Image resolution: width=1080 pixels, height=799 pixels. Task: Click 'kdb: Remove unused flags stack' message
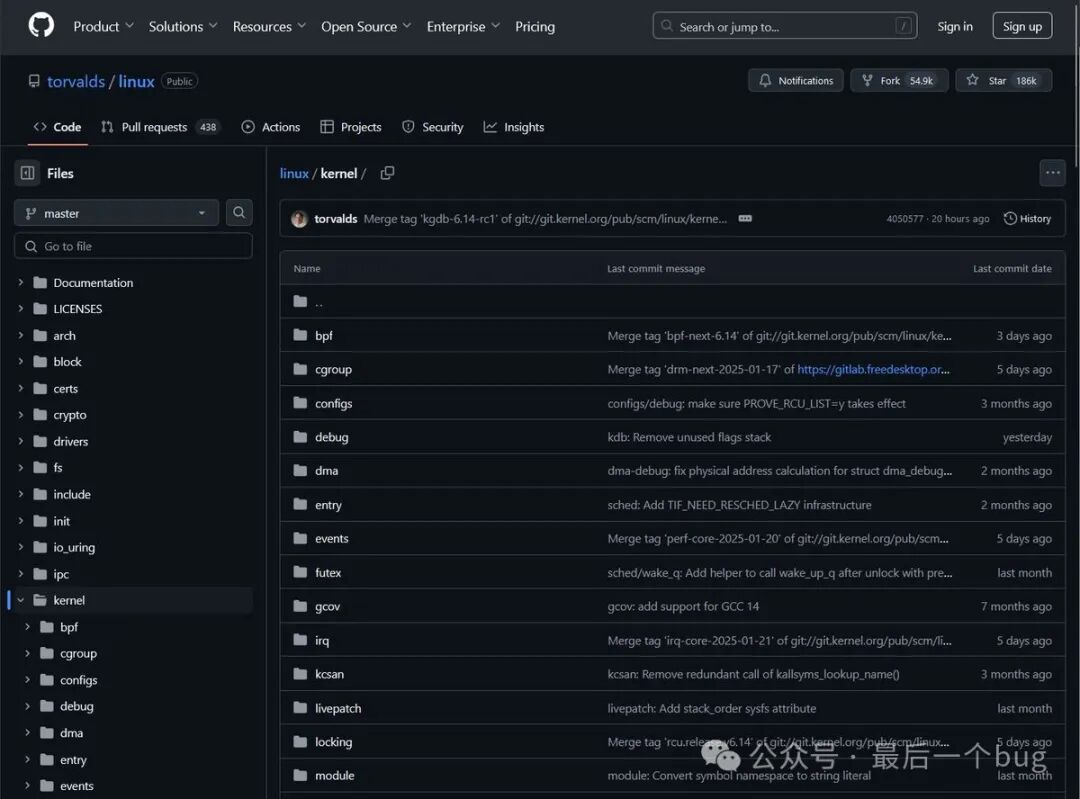click(689, 437)
